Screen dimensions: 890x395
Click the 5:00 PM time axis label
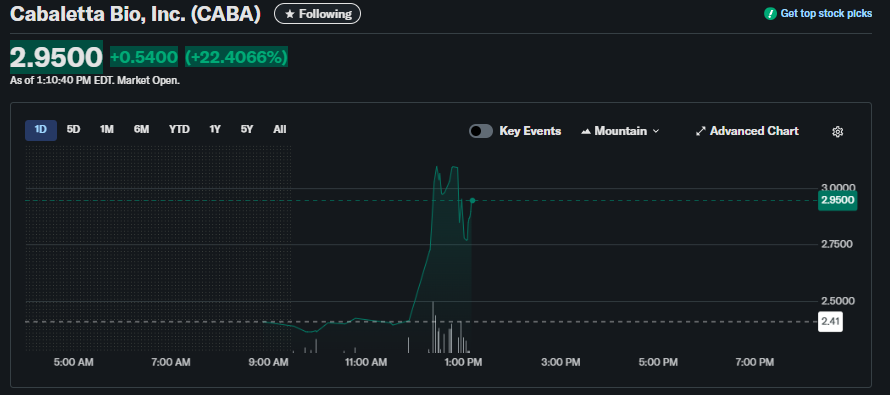(x=658, y=362)
